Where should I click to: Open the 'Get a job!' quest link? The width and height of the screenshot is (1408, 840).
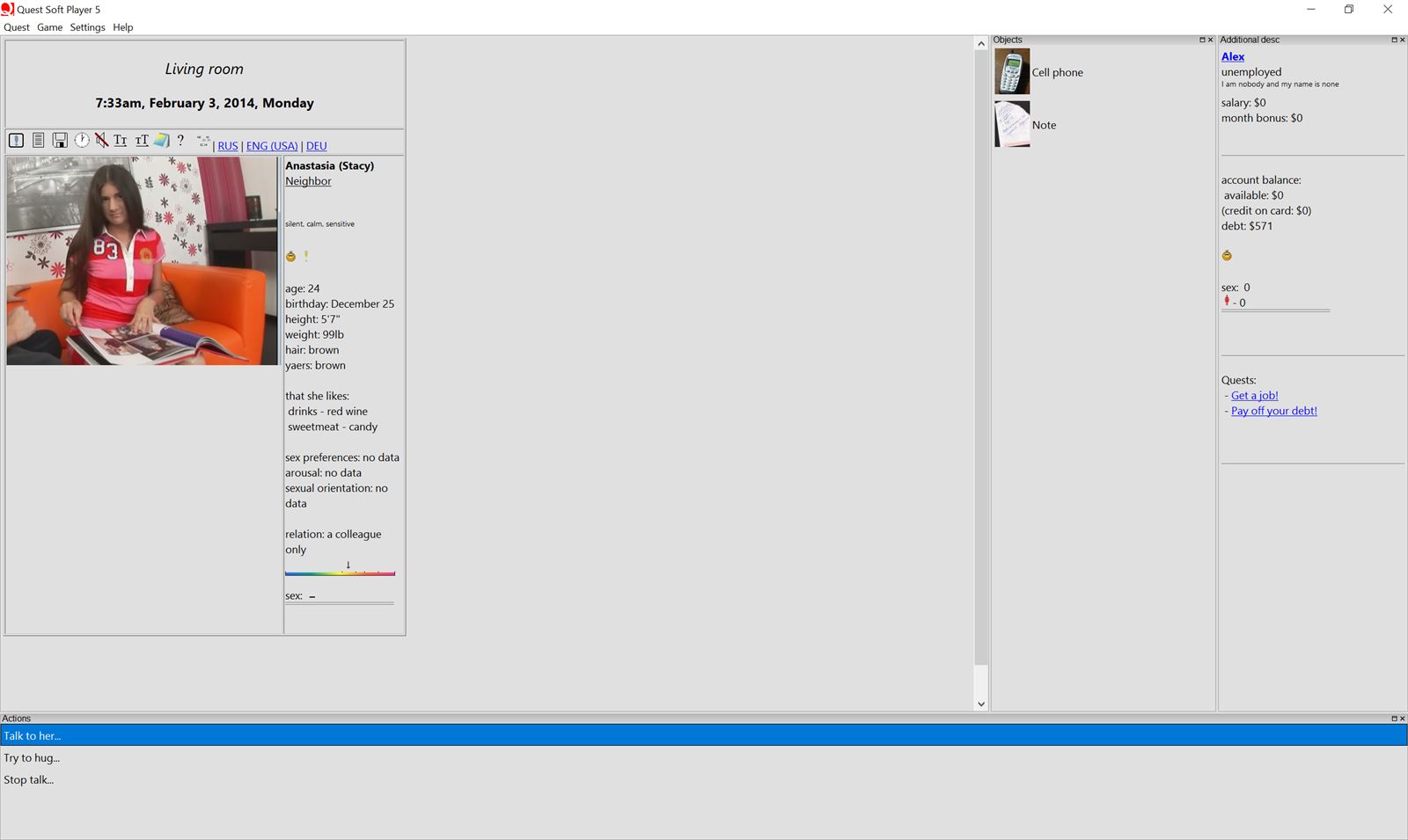pos(1254,396)
